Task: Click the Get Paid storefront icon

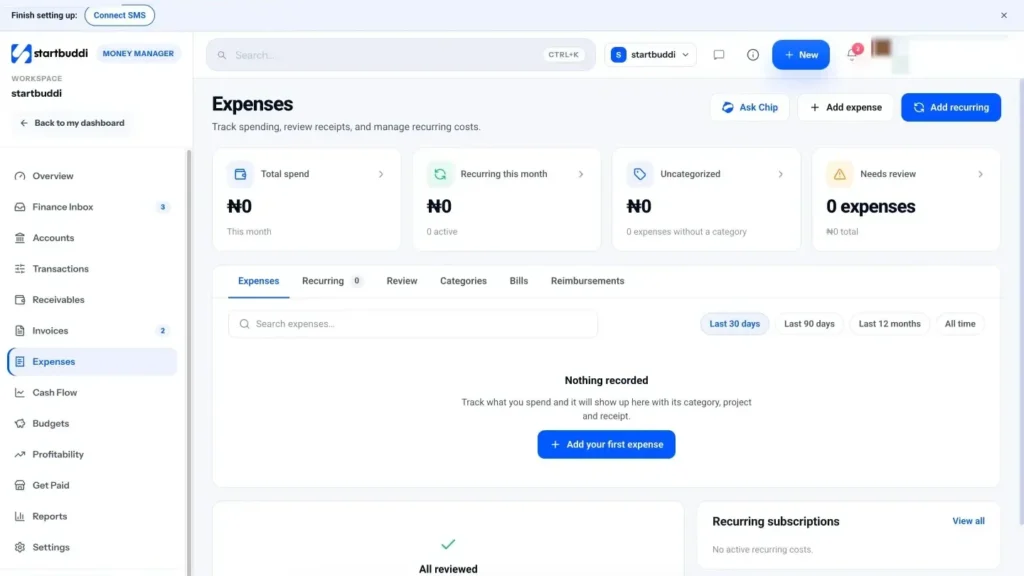Action: click(x=20, y=485)
